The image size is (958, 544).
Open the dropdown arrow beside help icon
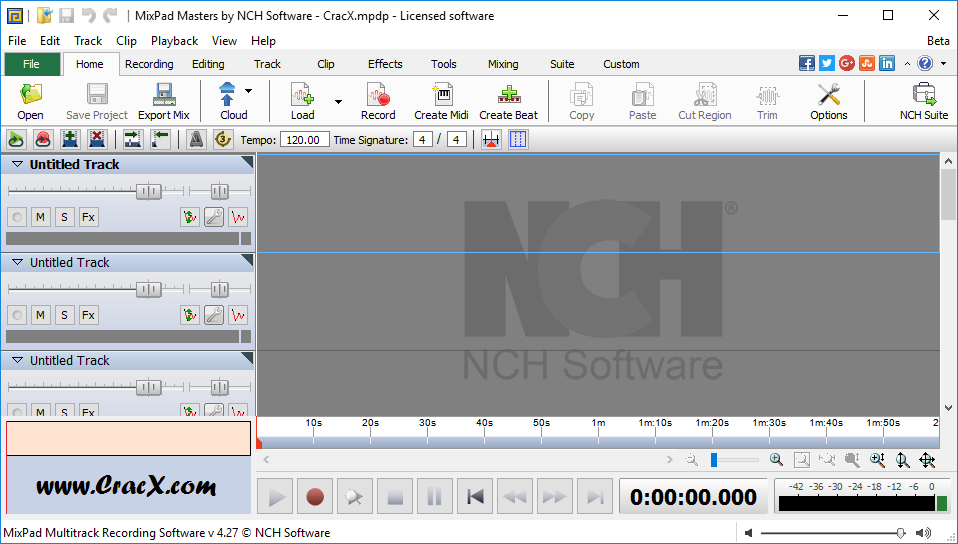tap(943, 63)
